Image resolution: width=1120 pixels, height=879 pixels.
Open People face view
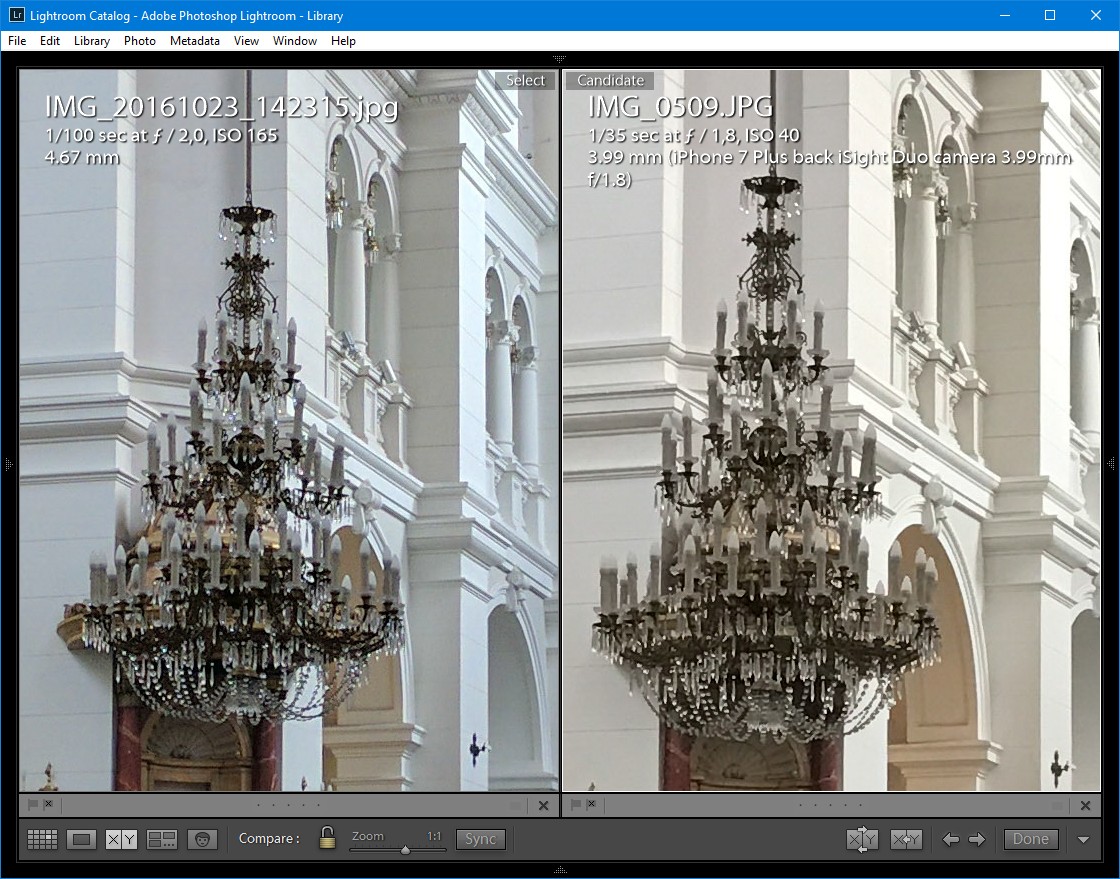coord(203,839)
